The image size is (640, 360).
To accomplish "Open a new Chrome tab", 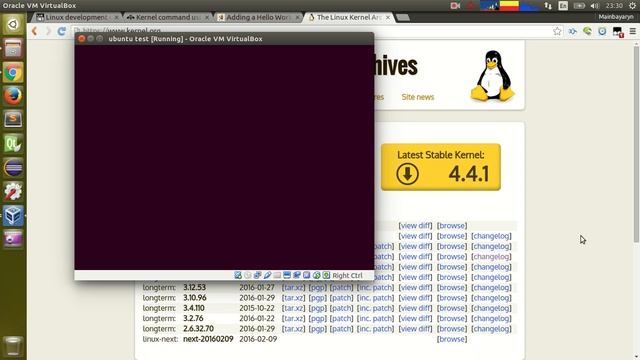I will (x=402, y=17).
